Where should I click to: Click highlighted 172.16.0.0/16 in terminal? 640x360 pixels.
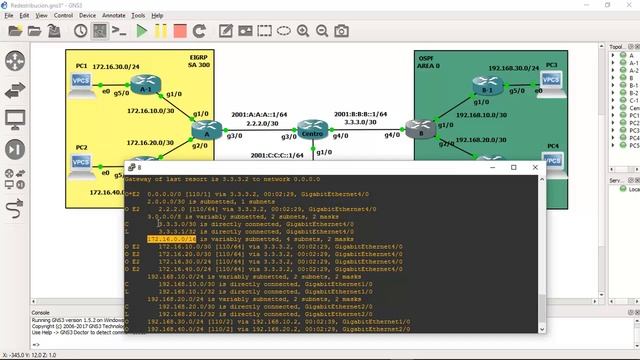(171, 239)
